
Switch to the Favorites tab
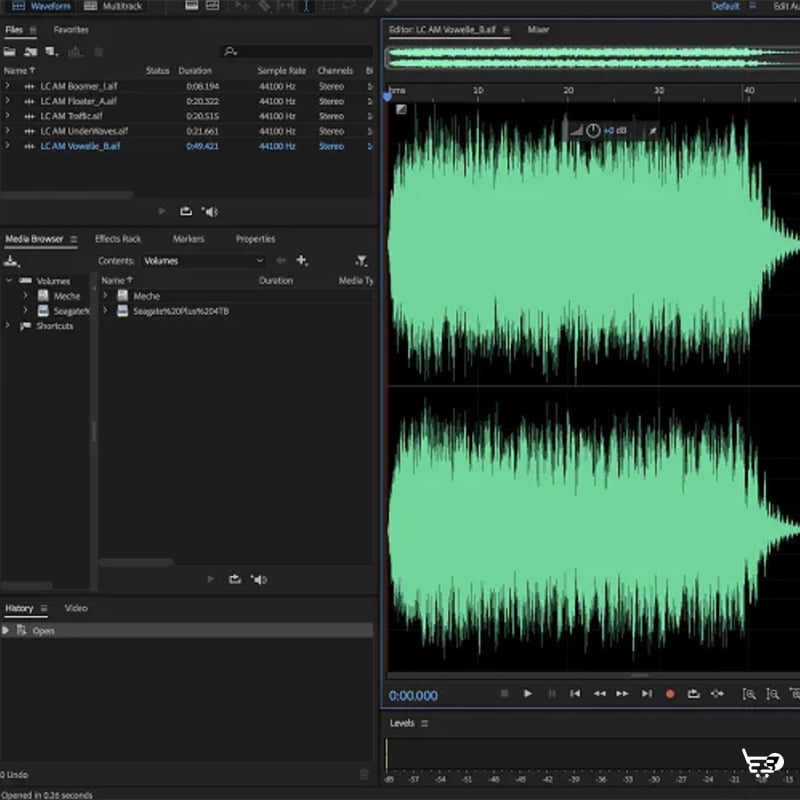coord(71,30)
